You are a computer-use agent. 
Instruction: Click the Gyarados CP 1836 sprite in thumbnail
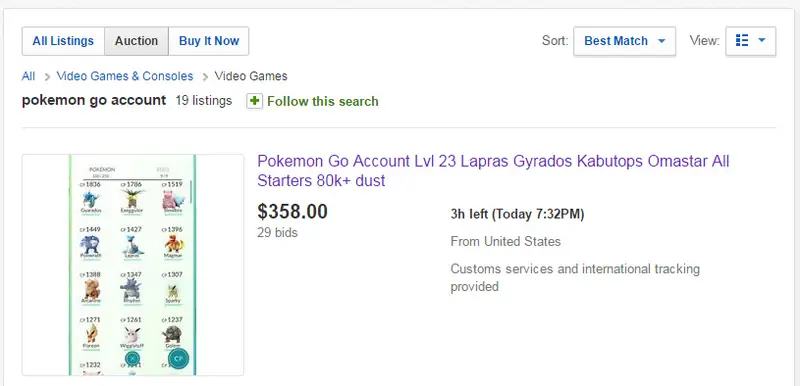[x=91, y=198]
